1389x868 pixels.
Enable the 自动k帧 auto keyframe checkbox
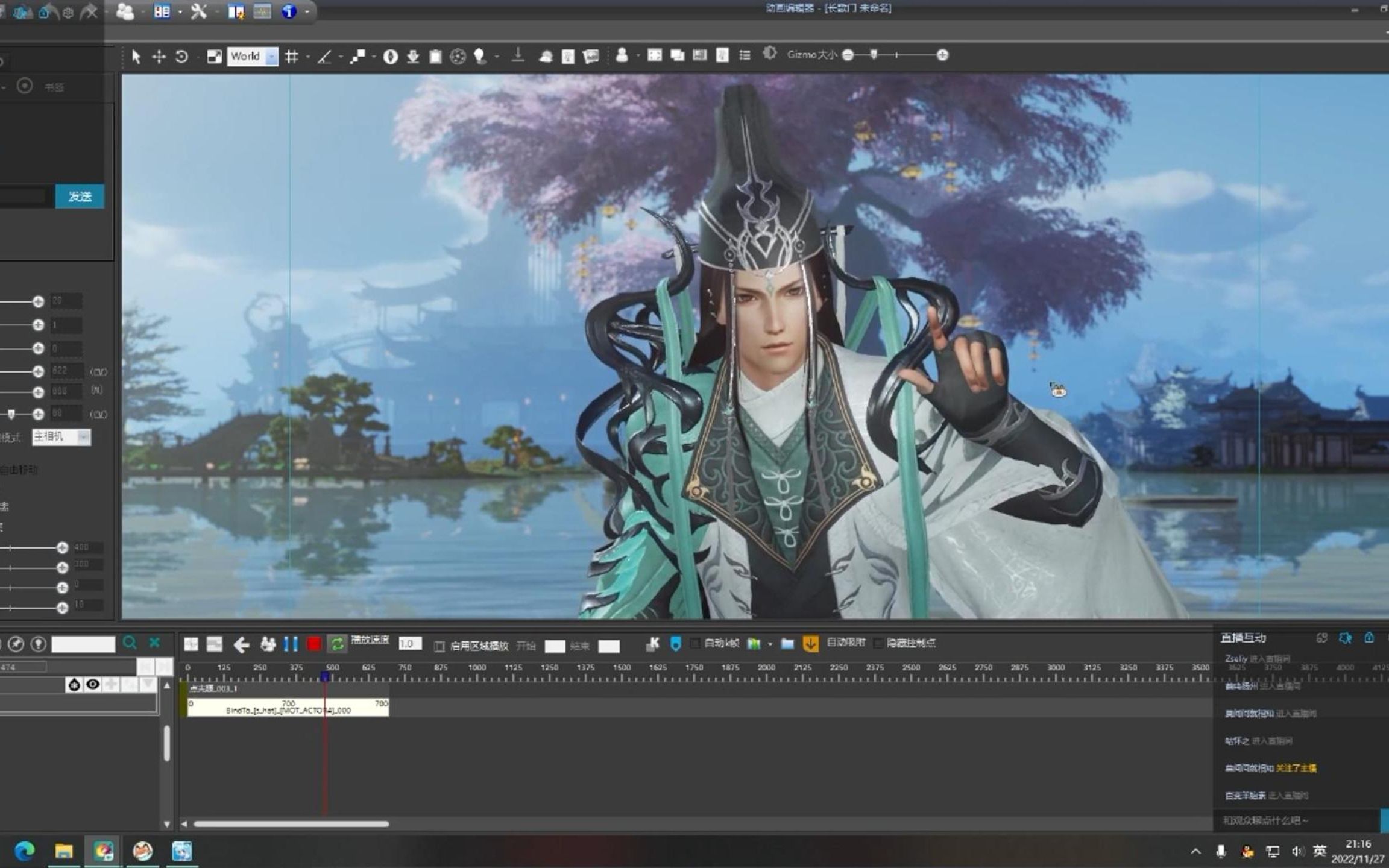click(x=694, y=644)
